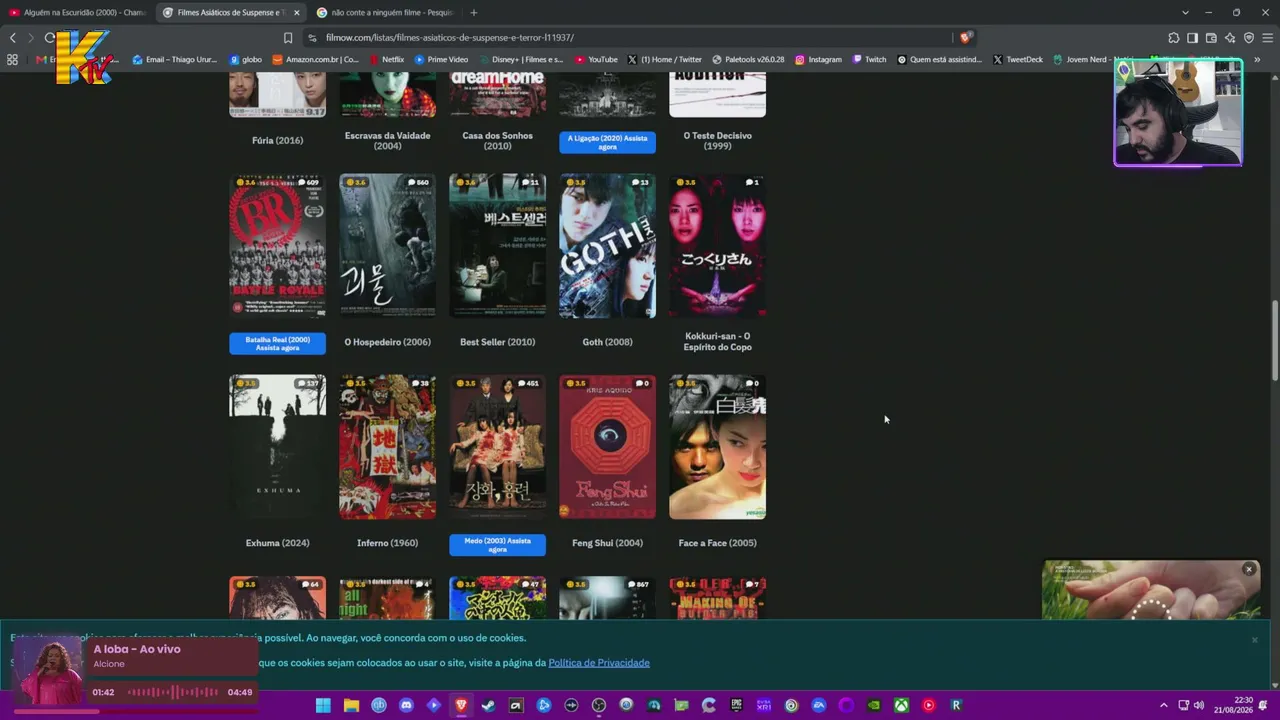
Task: Expand the system tray hidden icons
Action: [x=1163, y=705]
